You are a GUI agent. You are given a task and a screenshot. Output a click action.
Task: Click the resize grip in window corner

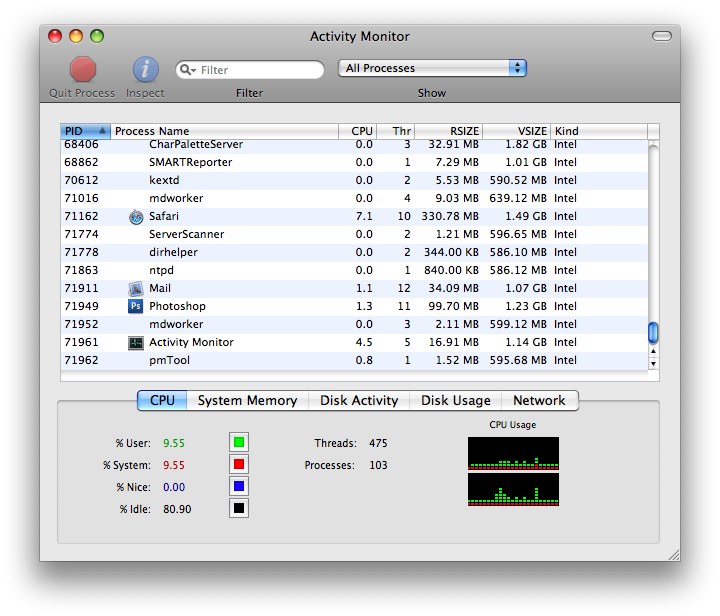point(674,555)
